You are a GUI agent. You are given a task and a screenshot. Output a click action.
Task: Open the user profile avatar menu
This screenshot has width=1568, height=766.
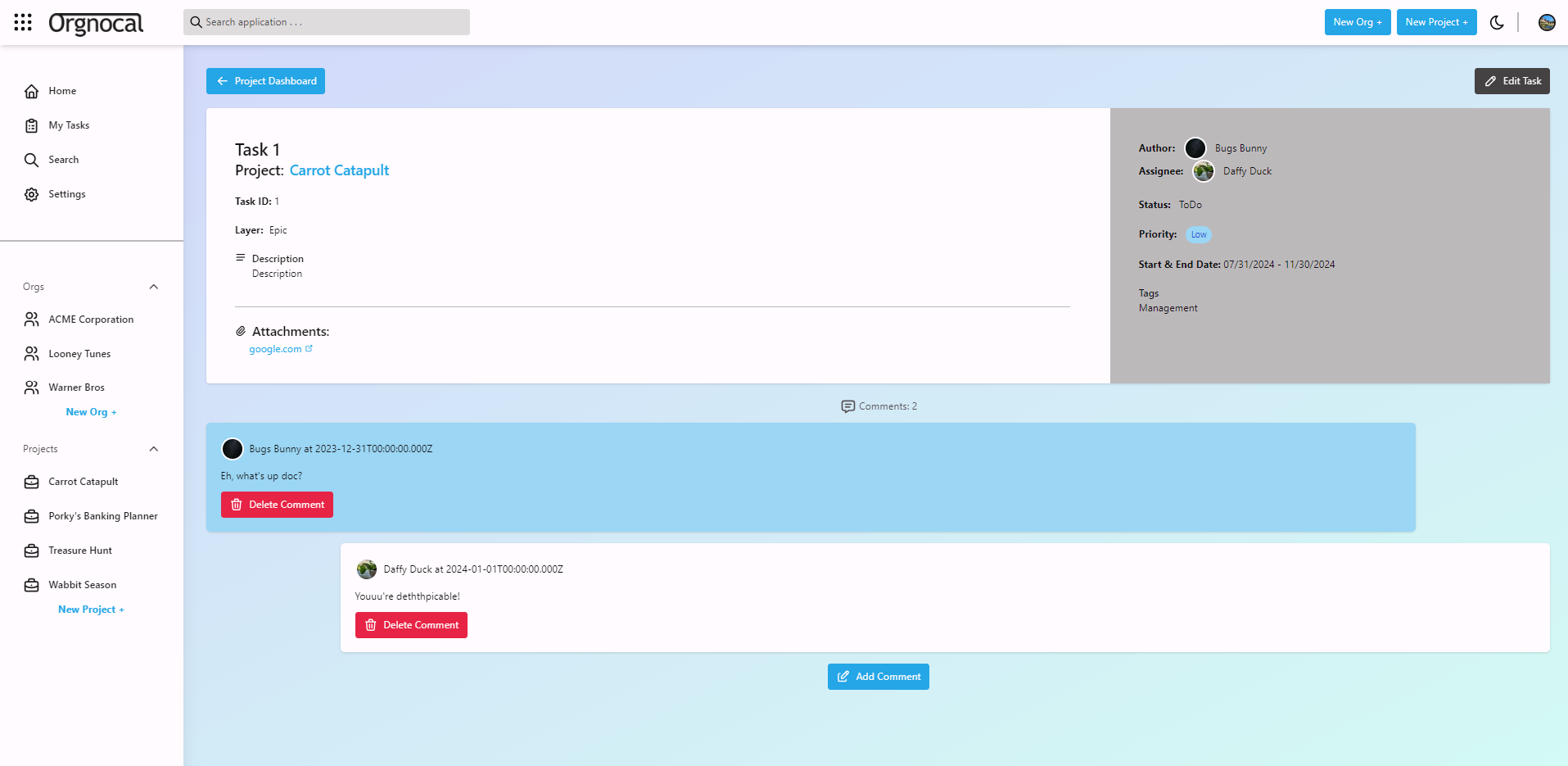tap(1547, 22)
